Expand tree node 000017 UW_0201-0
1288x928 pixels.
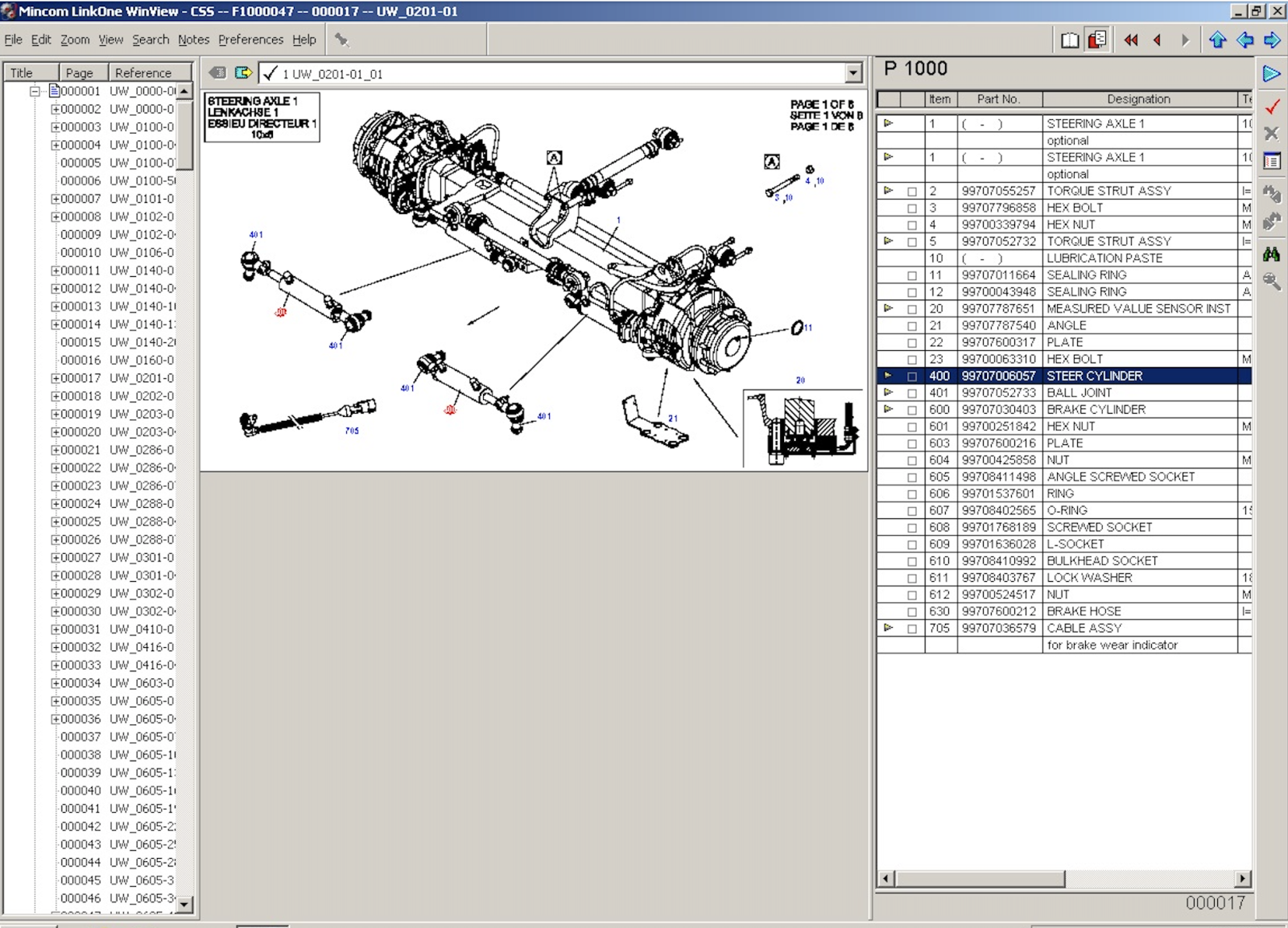point(56,378)
